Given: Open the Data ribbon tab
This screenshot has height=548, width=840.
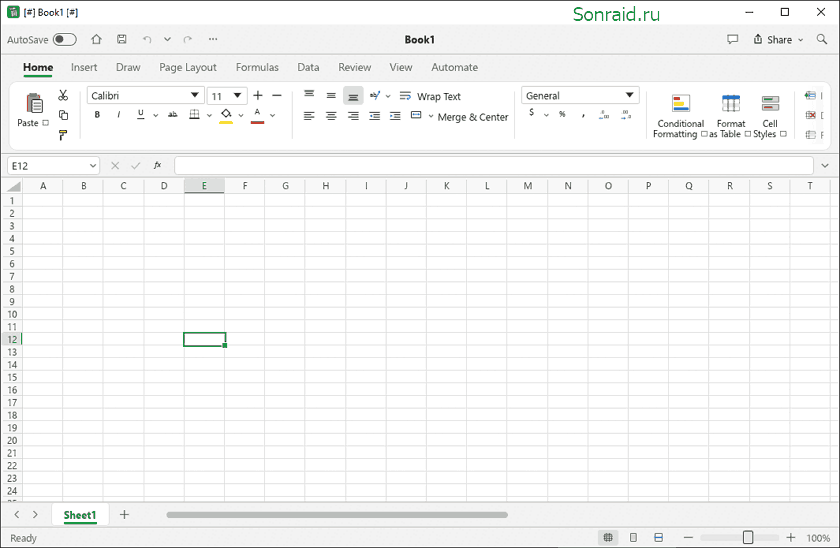Looking at the screenshot, I should (x=308, y=67).
